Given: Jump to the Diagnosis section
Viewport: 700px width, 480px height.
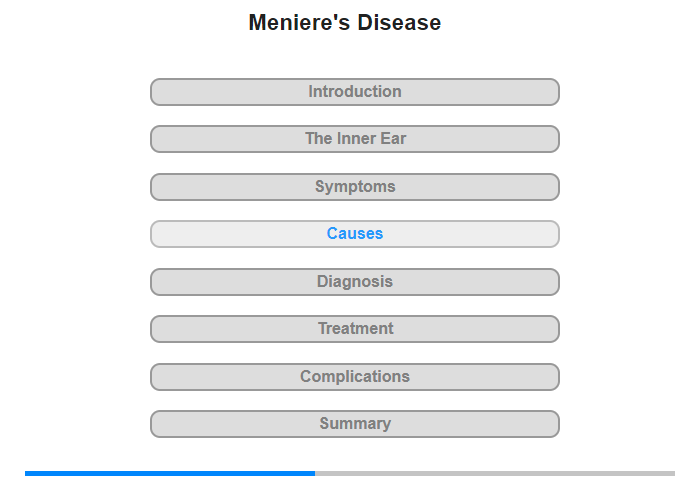Looking at the screenshot, I should (x=354, y=282).
